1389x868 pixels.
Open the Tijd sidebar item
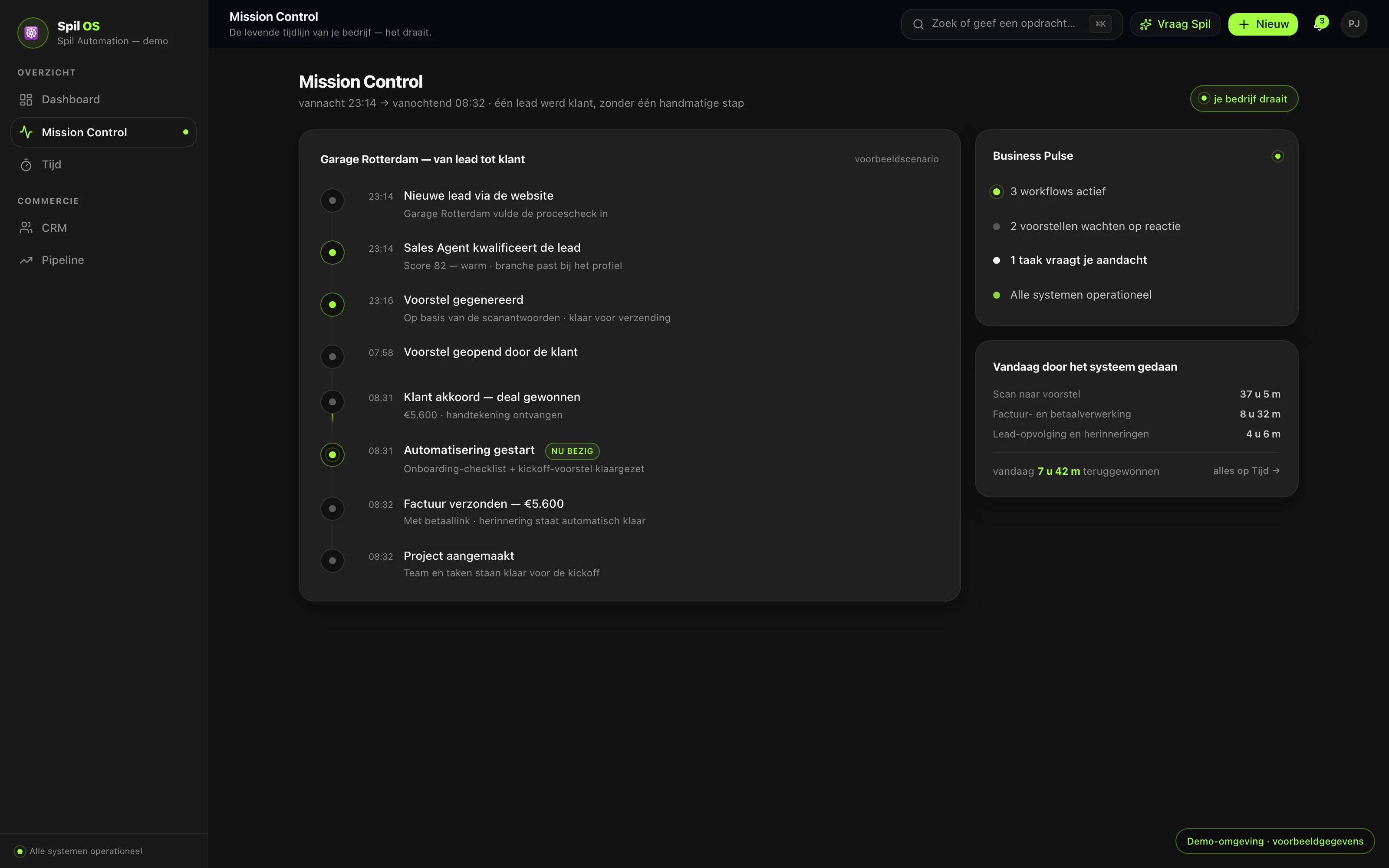(x=103, y=165)
